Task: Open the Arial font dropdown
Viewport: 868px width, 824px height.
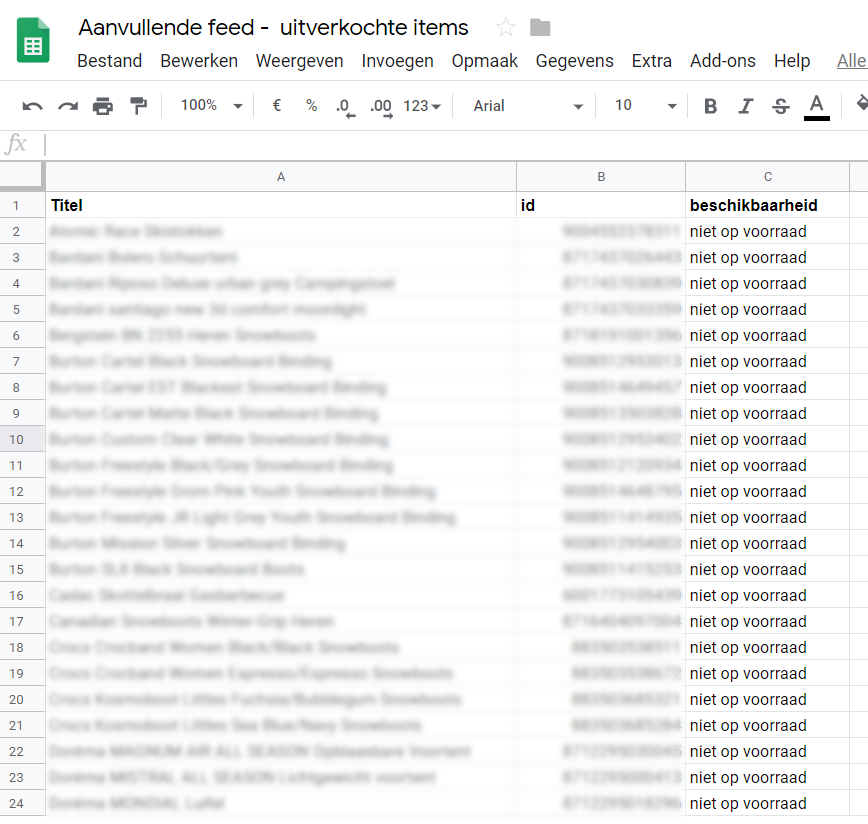Action: (x=528, y=106)
